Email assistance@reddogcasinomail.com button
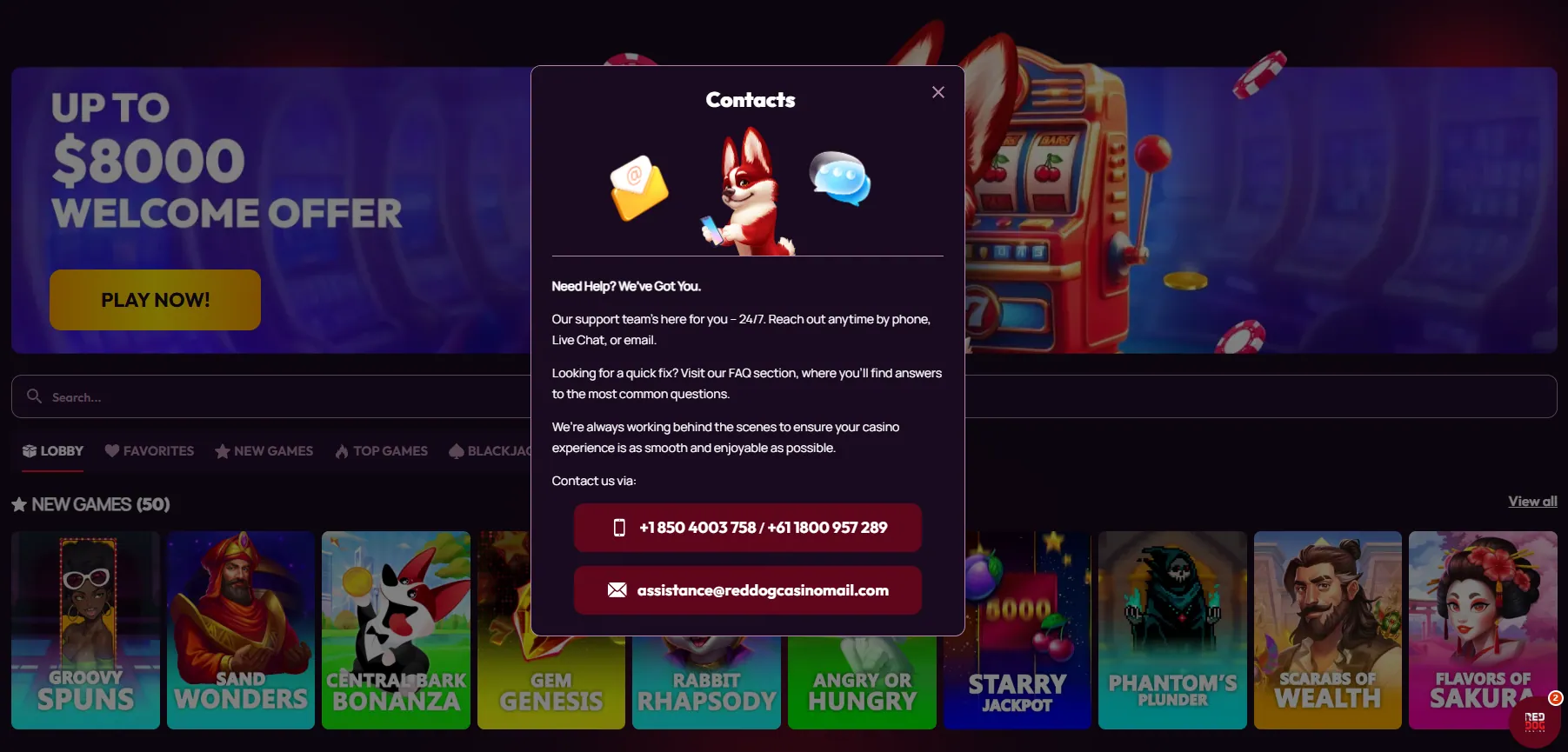 pos(748,590)
